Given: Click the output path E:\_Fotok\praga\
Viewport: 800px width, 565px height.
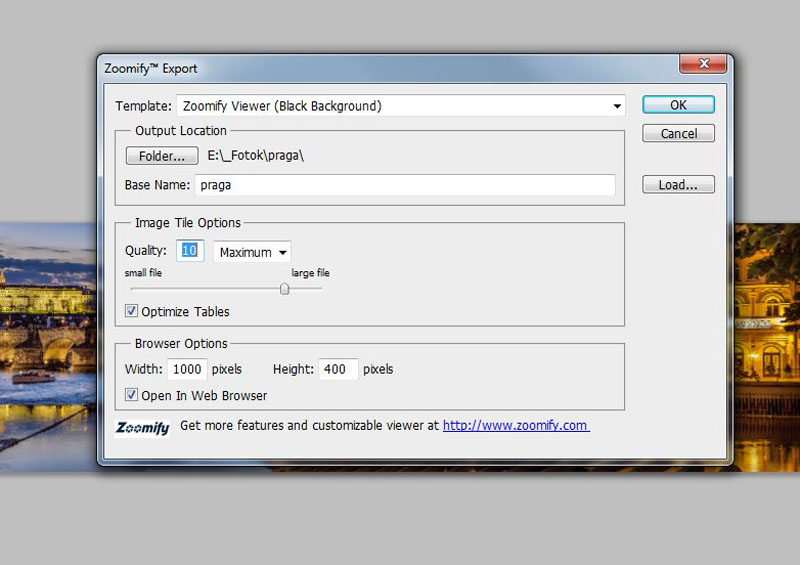Looking at the screenshot, I should [x=255, y=156].
